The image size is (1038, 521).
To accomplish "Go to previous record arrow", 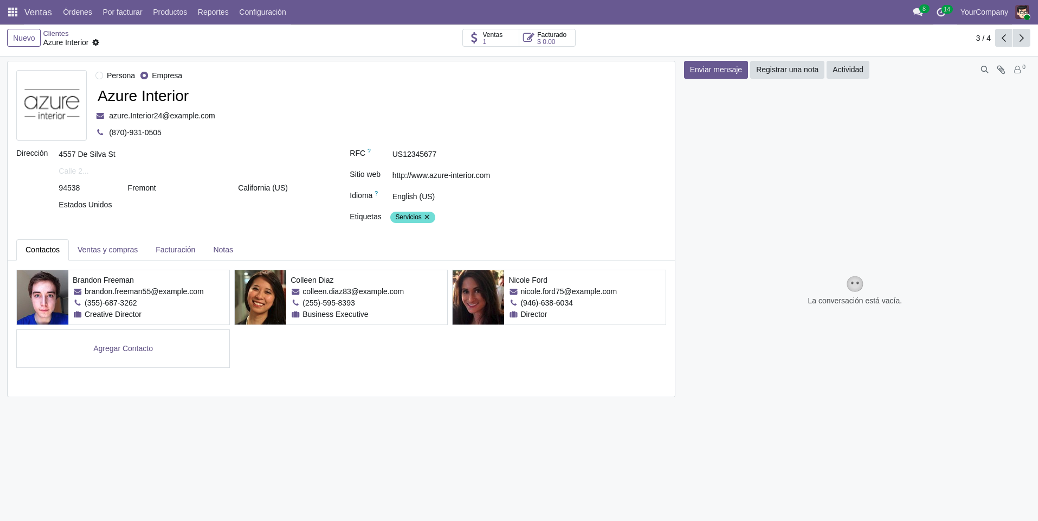I will pyautogui.click(x=1004, y=38).
